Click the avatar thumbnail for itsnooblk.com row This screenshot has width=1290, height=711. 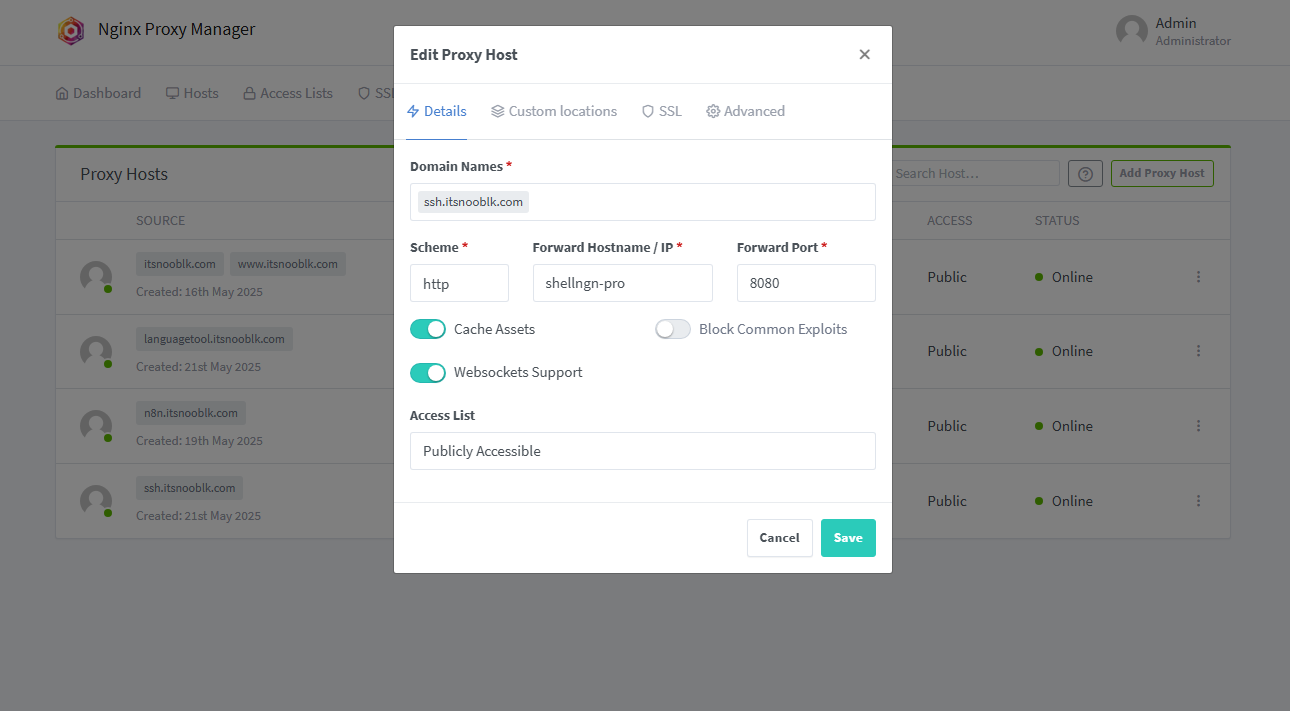point(95,277)
